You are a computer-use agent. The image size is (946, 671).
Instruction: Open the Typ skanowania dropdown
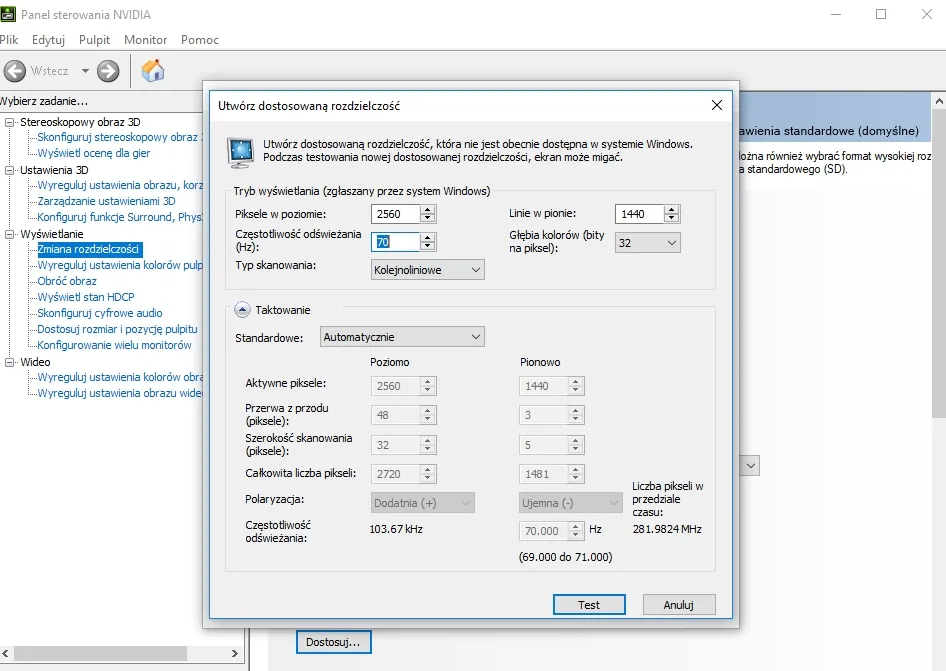[427, 269]
